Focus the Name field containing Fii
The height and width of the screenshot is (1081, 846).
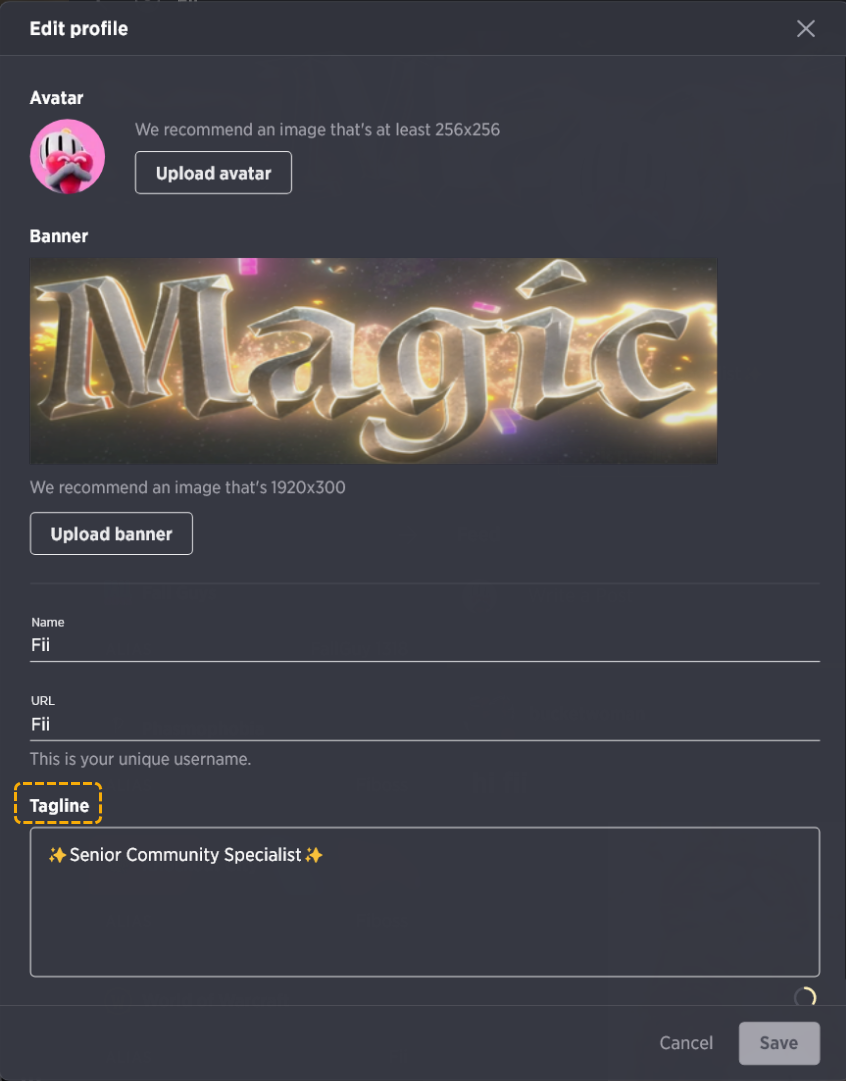[x=425, y=645]
